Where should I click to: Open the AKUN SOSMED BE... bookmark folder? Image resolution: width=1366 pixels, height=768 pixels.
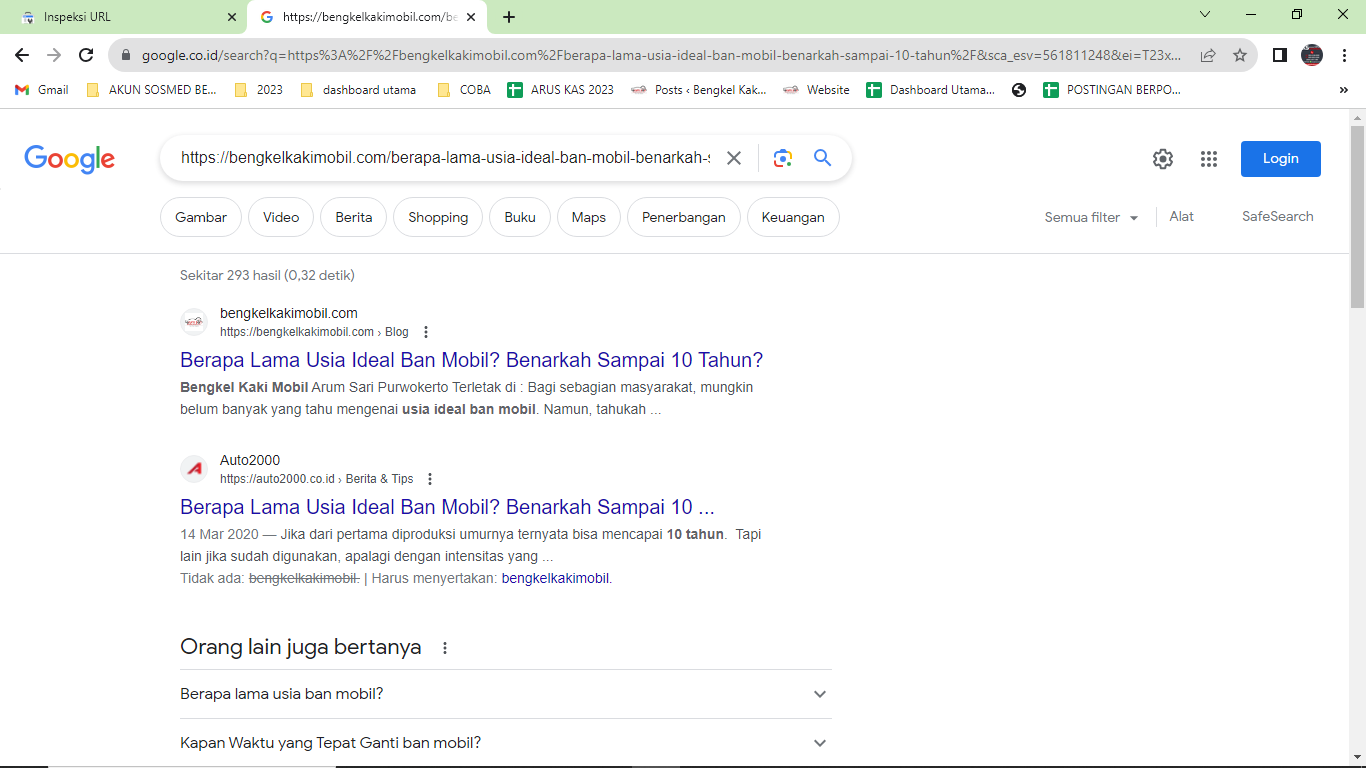click(151, 90)
